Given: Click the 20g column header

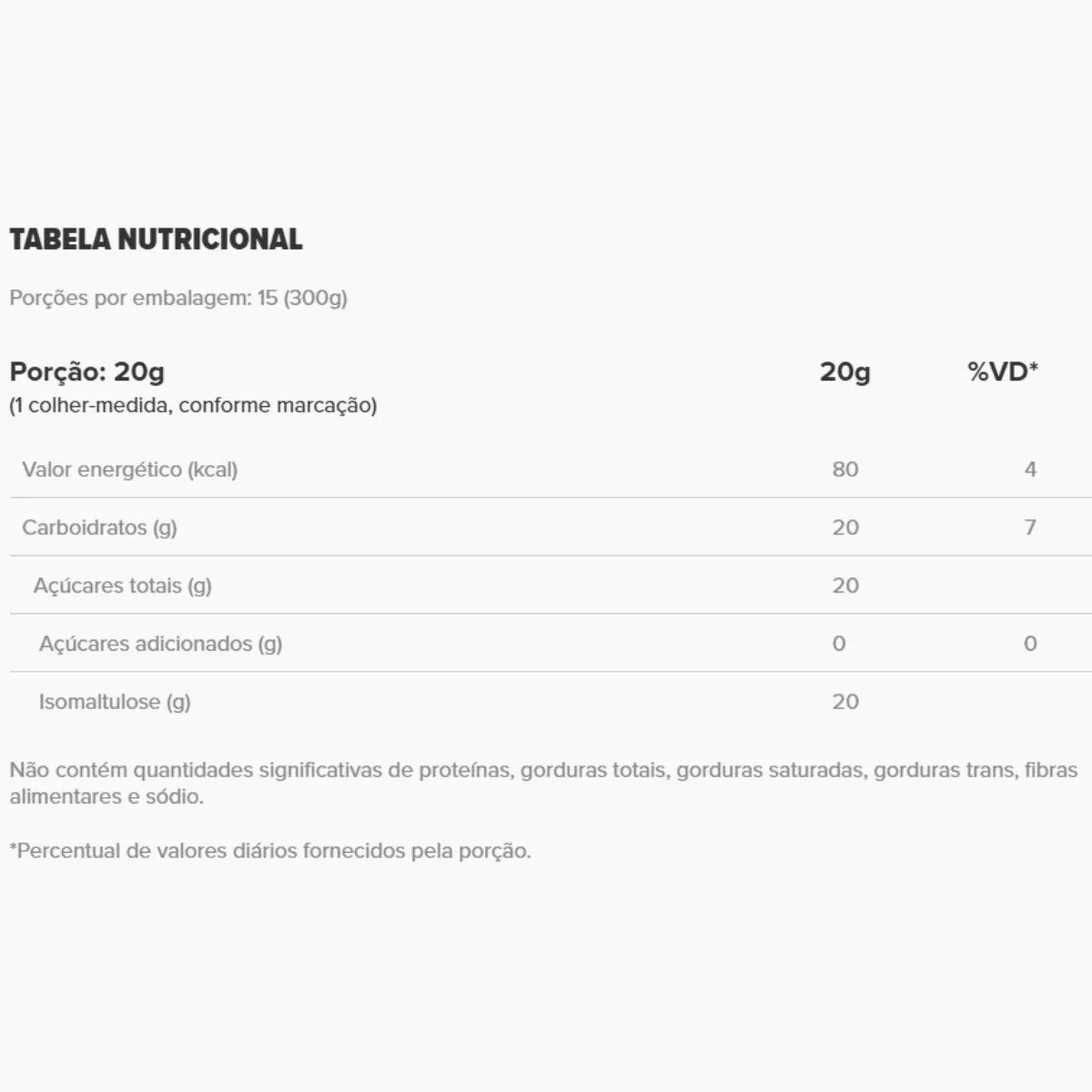Looking at the screenshot, I should tap(844, 372).
